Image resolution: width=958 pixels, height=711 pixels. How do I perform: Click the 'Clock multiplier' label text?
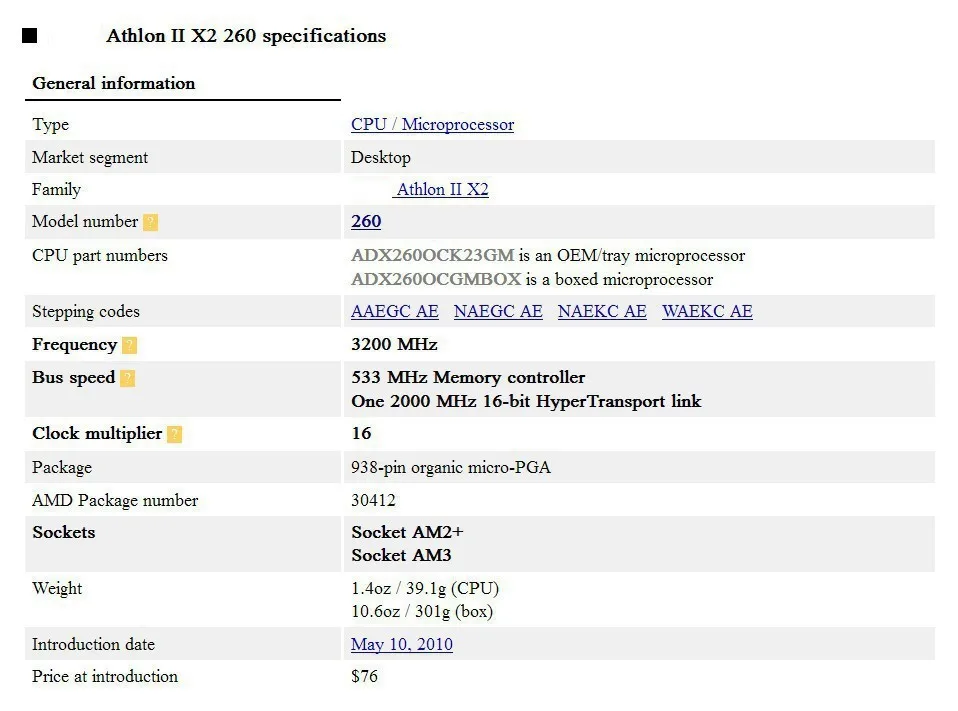[x=97, y=434]
